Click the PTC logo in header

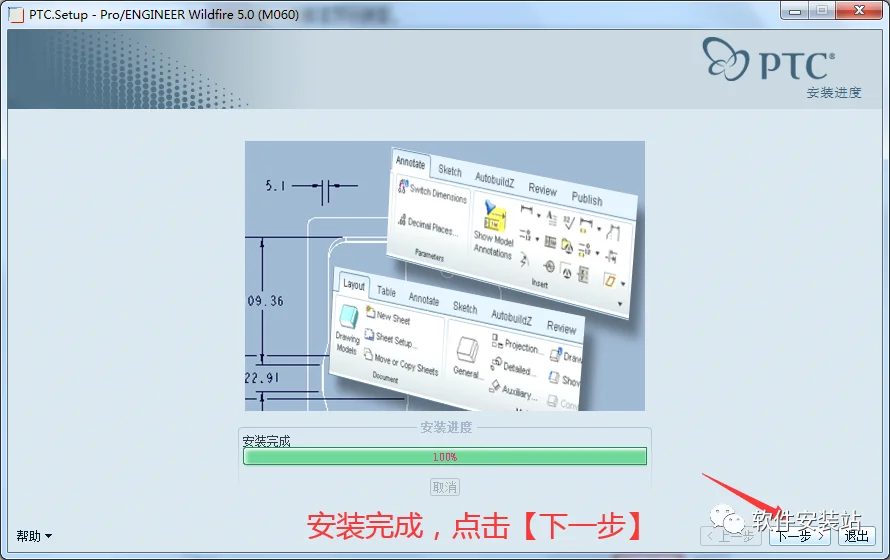click(x=769, y=60)
